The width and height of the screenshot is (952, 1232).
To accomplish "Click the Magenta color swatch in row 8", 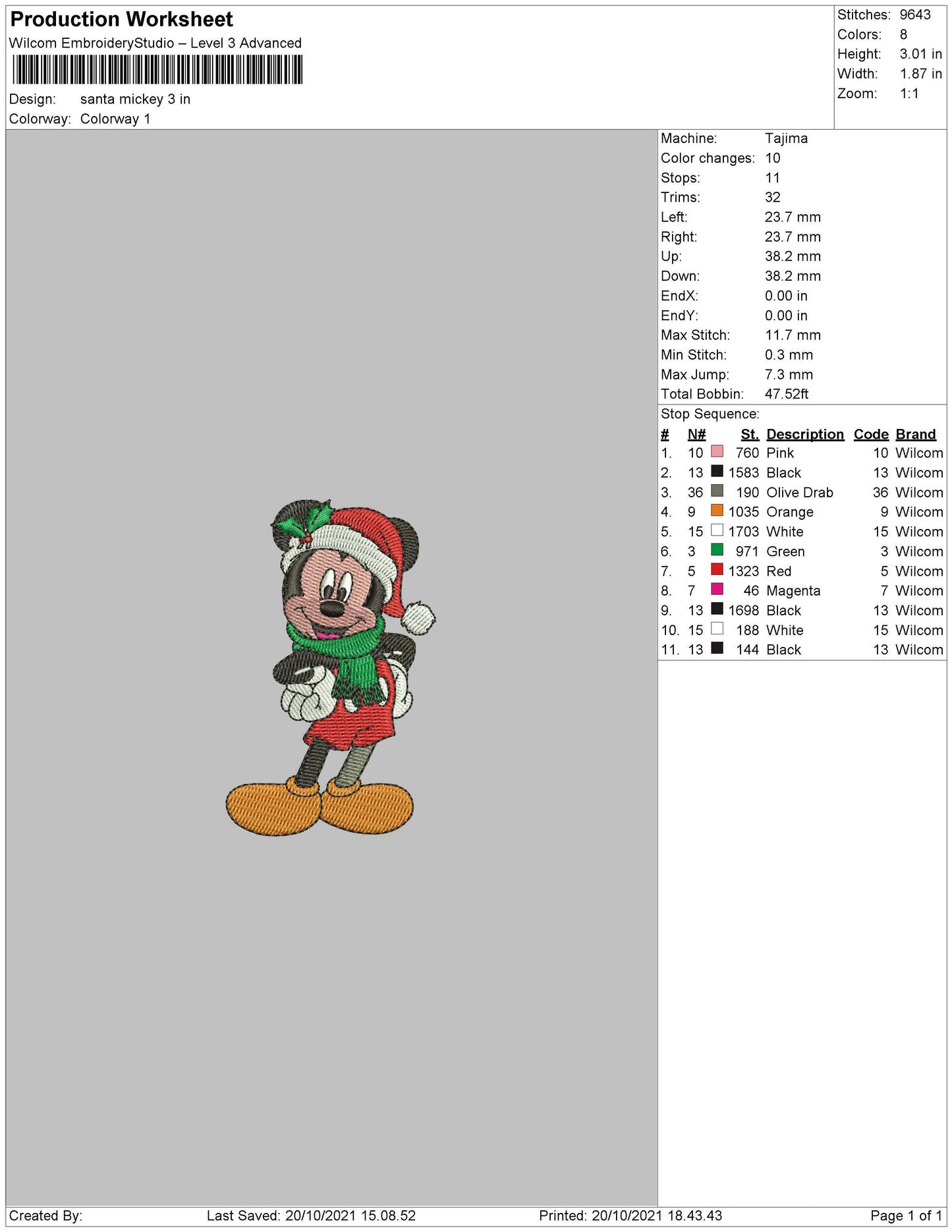I will click(x=717, y=590).
